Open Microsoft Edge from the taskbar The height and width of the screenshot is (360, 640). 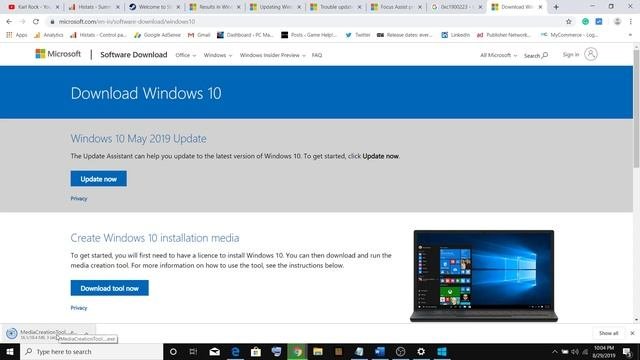tap(235, 351)
